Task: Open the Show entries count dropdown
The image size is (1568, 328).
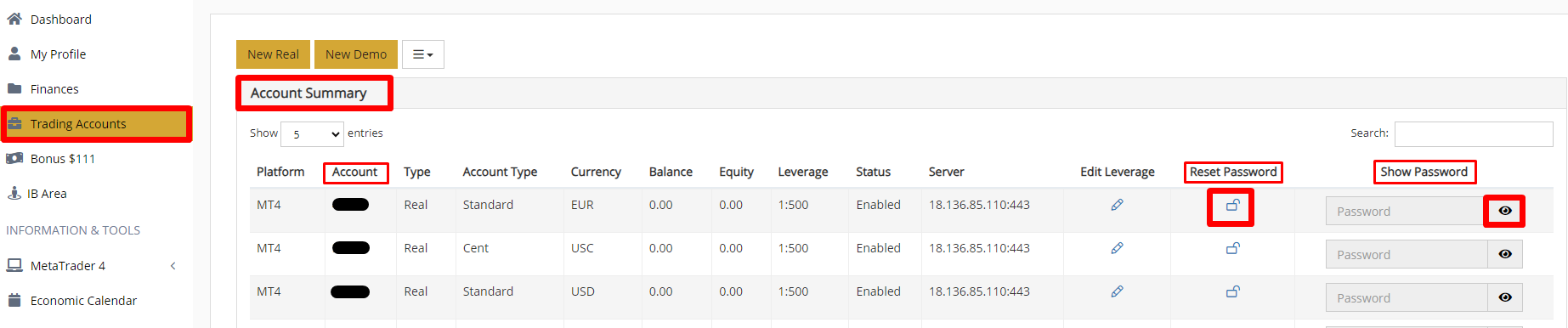Action: 312,134
